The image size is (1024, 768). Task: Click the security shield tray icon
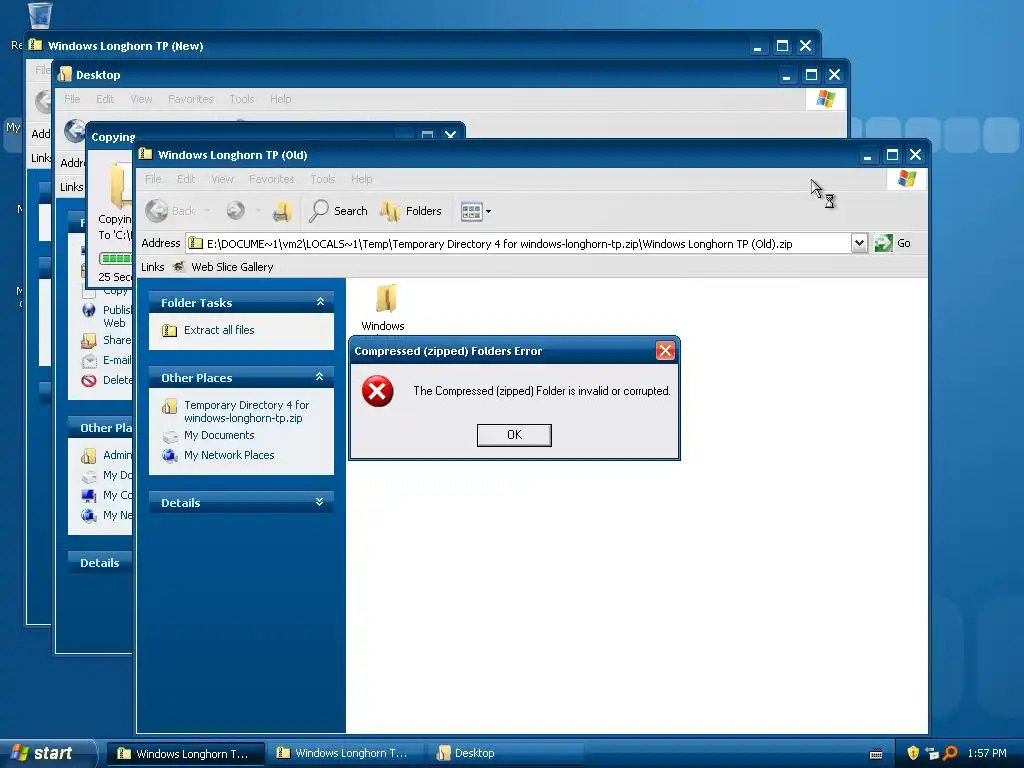point(913,753)
